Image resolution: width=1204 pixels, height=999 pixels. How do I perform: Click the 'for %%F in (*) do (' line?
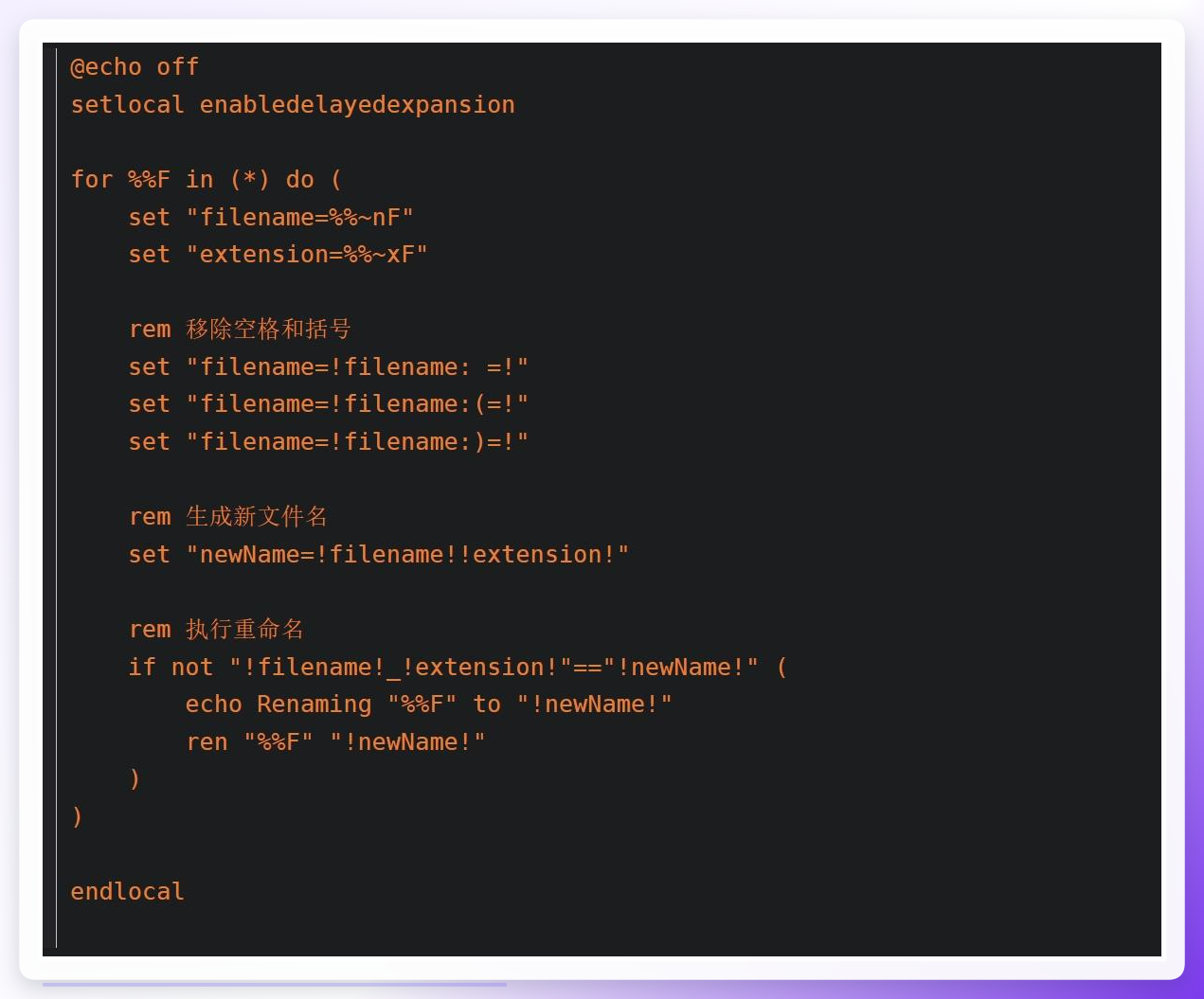pos(207,180)
